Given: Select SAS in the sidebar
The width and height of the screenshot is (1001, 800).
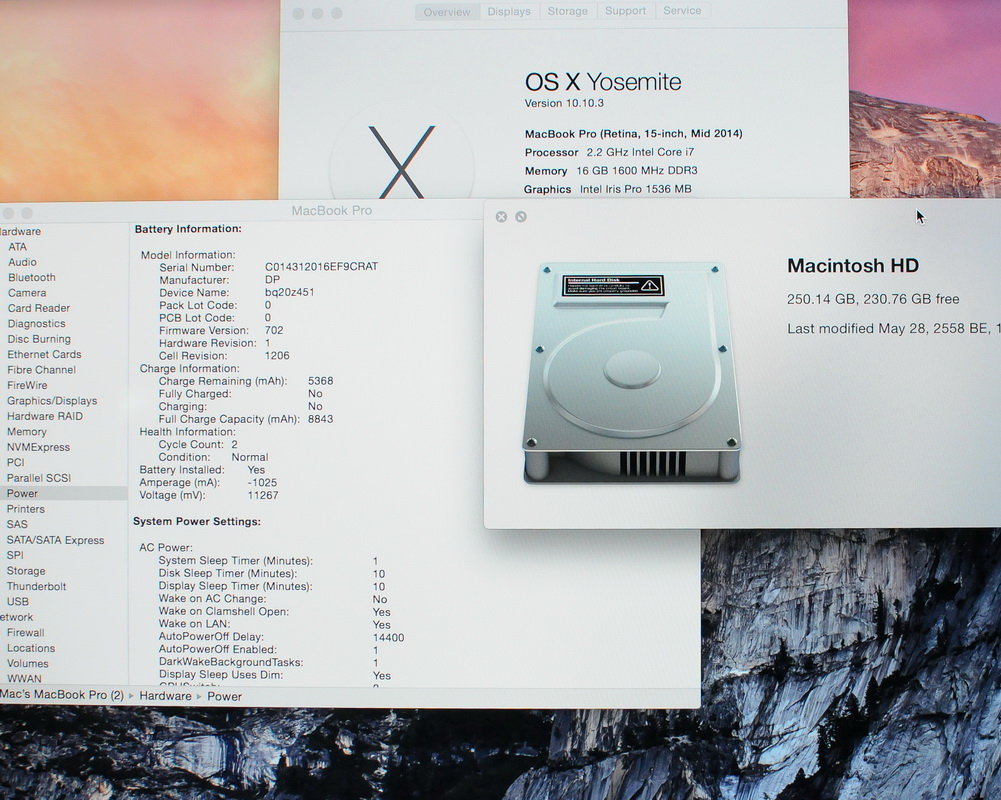Looking at the screenshot, I should pos(17,524).
